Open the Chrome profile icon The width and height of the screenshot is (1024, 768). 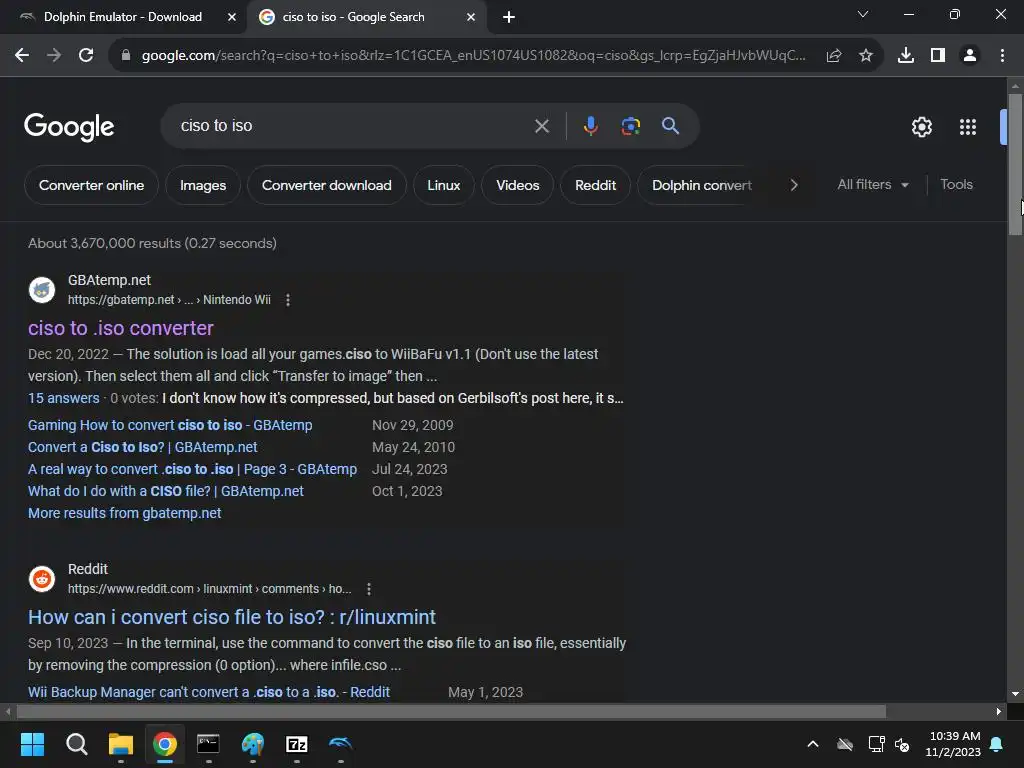click(x=970, y=56)
